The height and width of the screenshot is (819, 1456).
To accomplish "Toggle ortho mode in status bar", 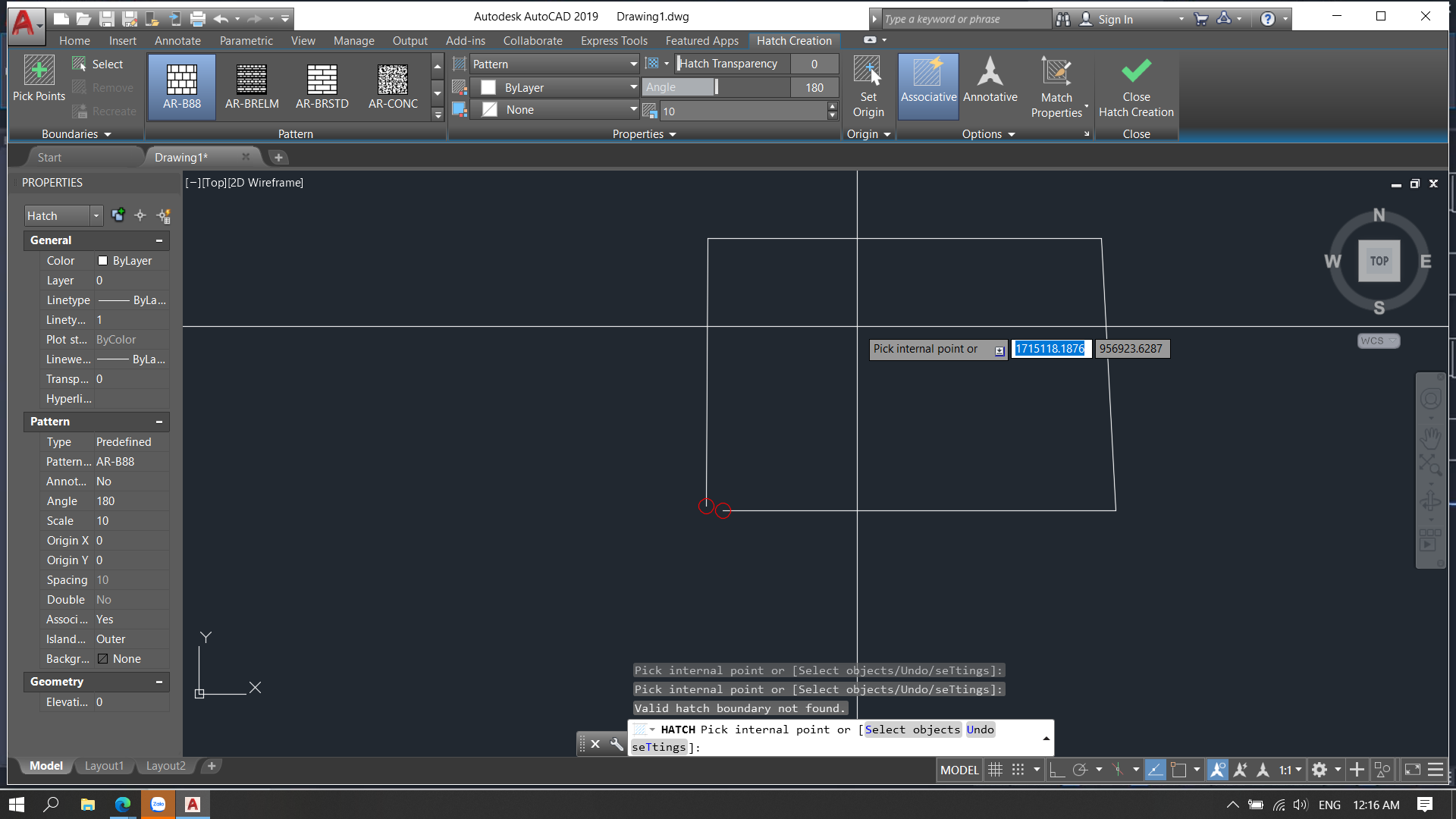I will pyautogui.click(x=1057, y=770).
